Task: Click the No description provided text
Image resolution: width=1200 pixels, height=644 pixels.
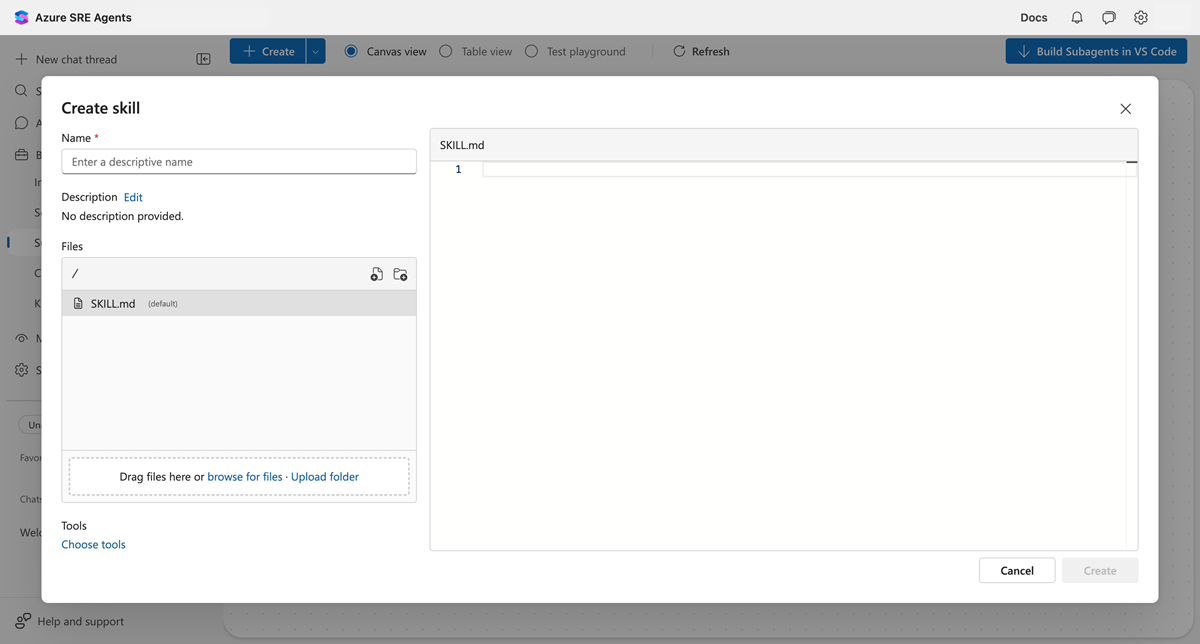Action: click(x=123, y=216)
